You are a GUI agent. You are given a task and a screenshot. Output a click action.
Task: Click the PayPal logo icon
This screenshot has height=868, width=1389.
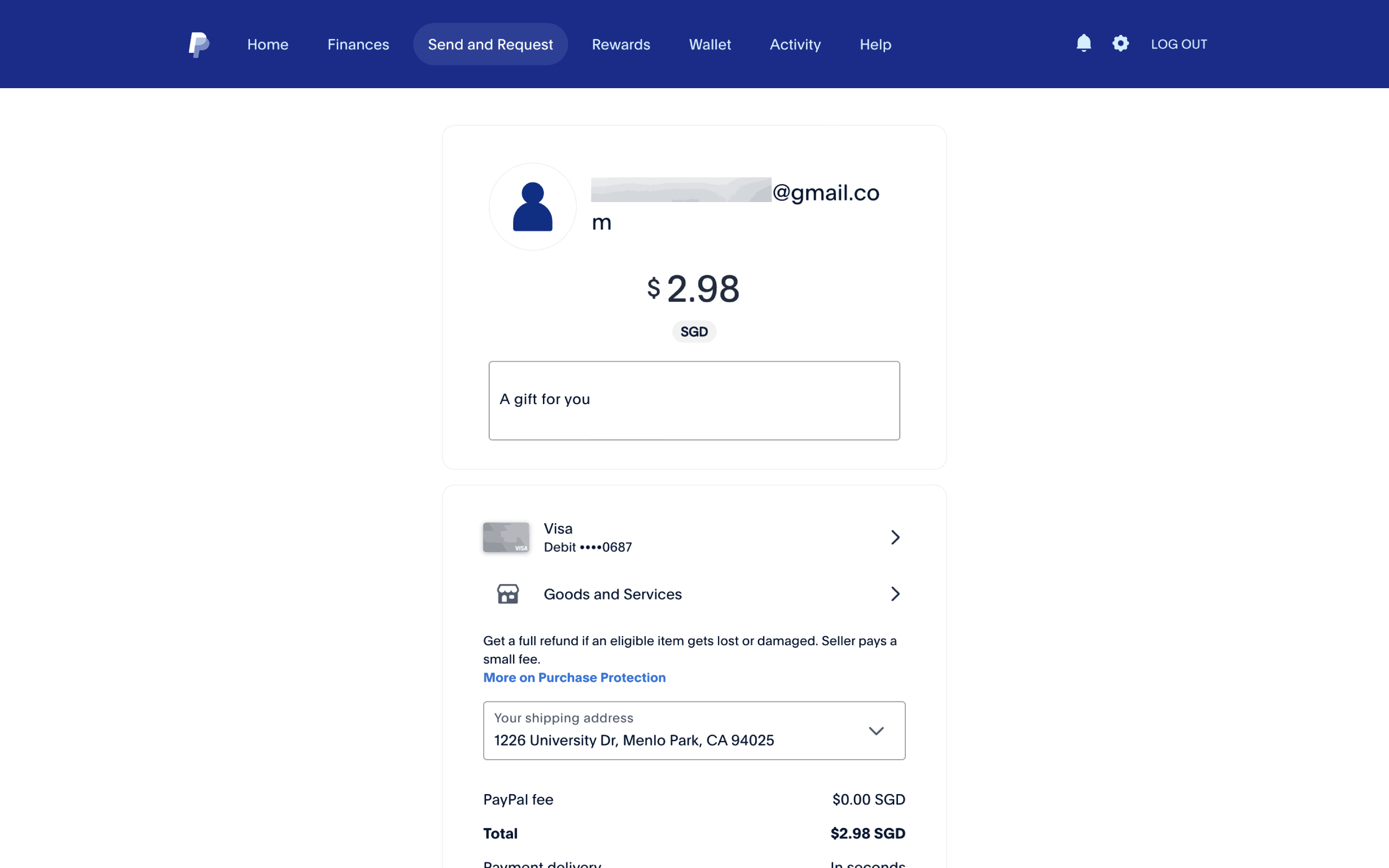198,44
